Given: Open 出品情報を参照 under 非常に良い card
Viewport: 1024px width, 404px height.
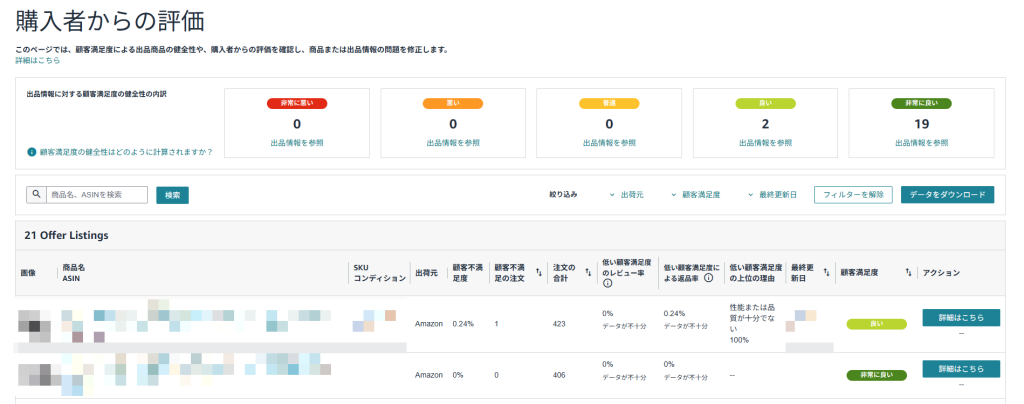Looking at the screenshot, I should [921, 143].
